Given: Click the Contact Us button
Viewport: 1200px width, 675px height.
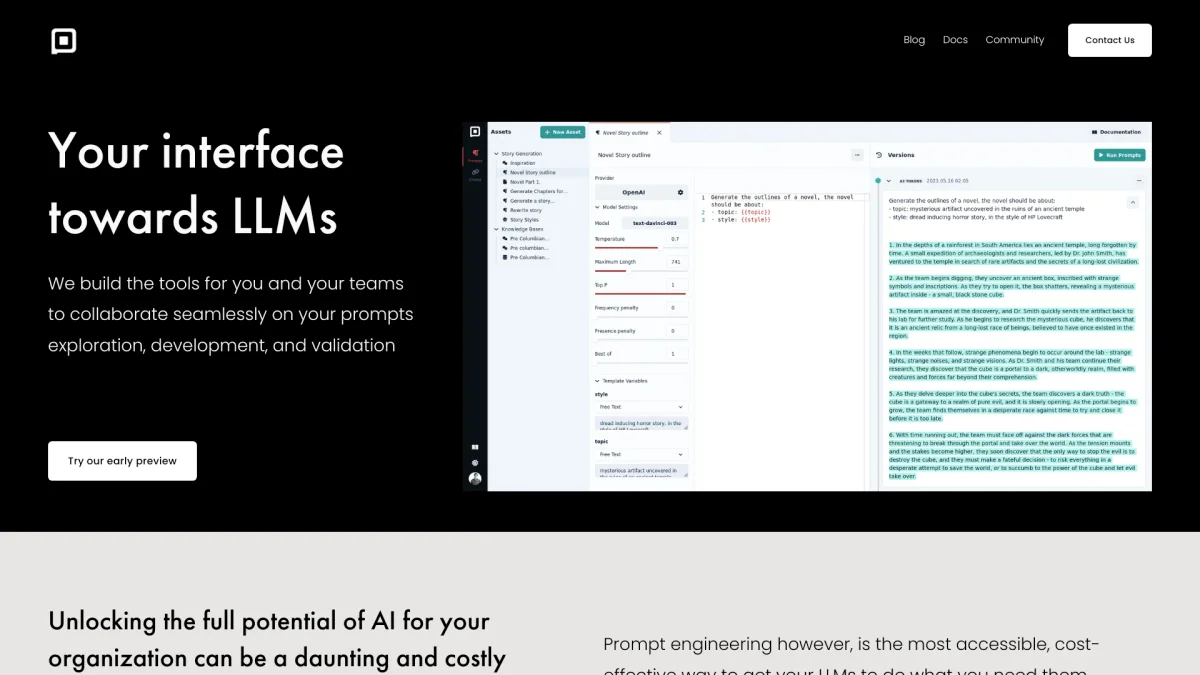Looking at the screenshot, I should pyautogui.click(x=1109, y=40).
